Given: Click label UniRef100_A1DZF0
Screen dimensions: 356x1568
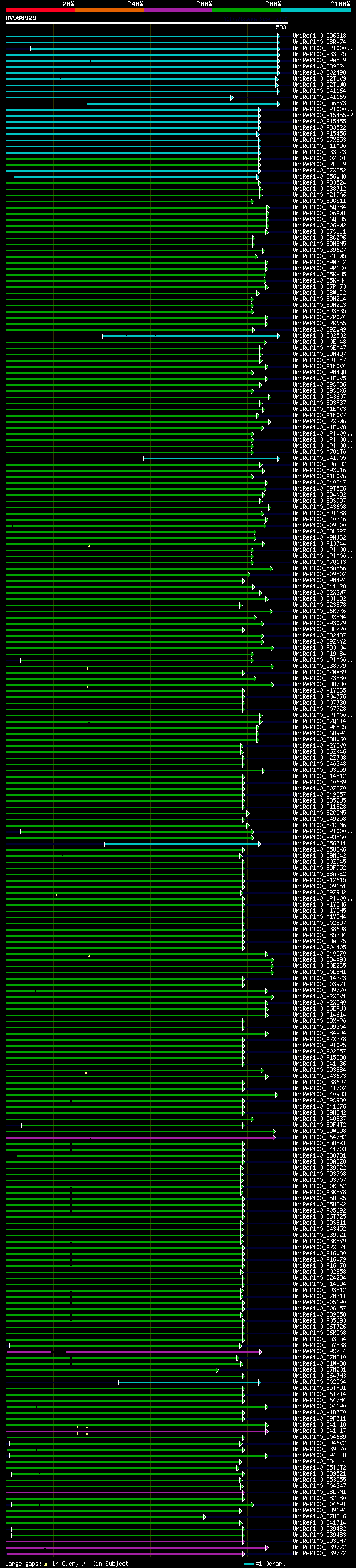Looking at the screenshot, I should pos(319,1412).
